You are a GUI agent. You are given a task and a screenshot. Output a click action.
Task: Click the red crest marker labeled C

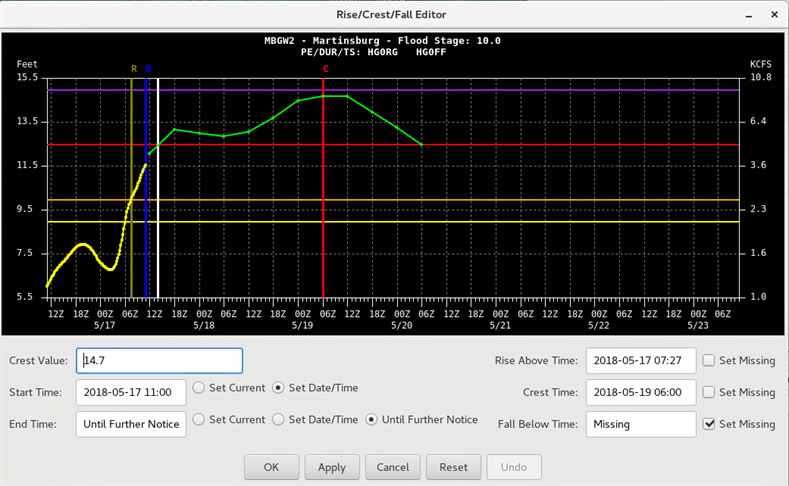326,69
